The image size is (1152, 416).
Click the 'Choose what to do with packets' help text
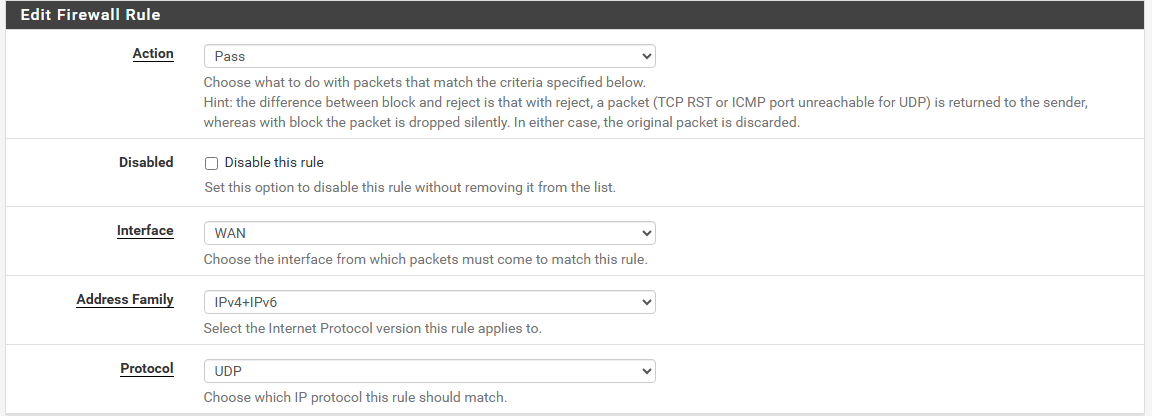click(x=425, y=82)
